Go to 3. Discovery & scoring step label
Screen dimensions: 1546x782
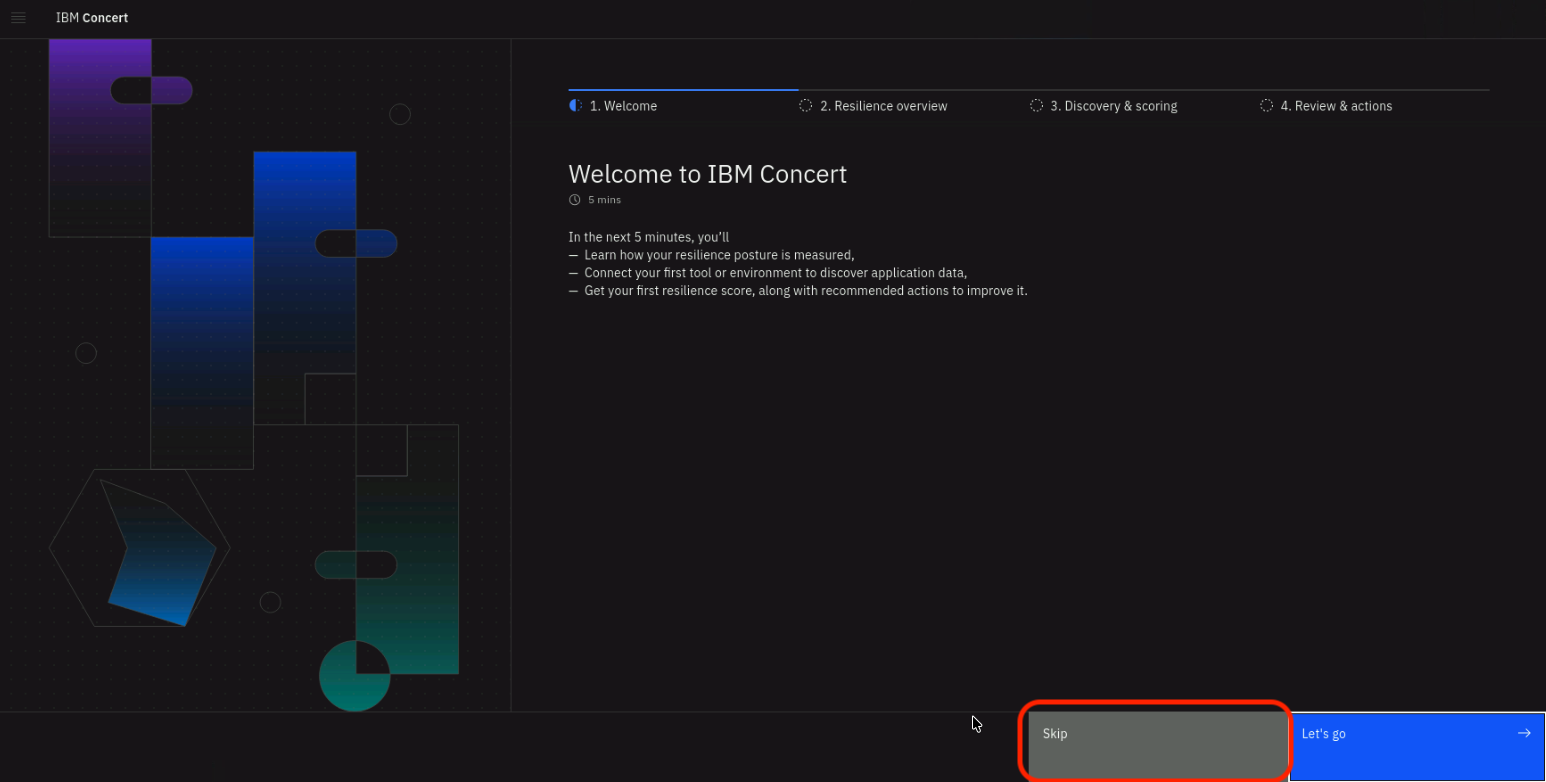click(x=1114, y=106)
